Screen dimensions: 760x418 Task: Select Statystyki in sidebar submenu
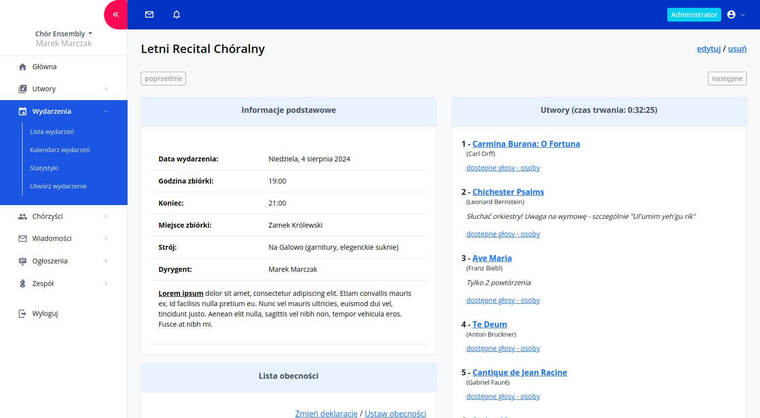[x=44, y=168]
